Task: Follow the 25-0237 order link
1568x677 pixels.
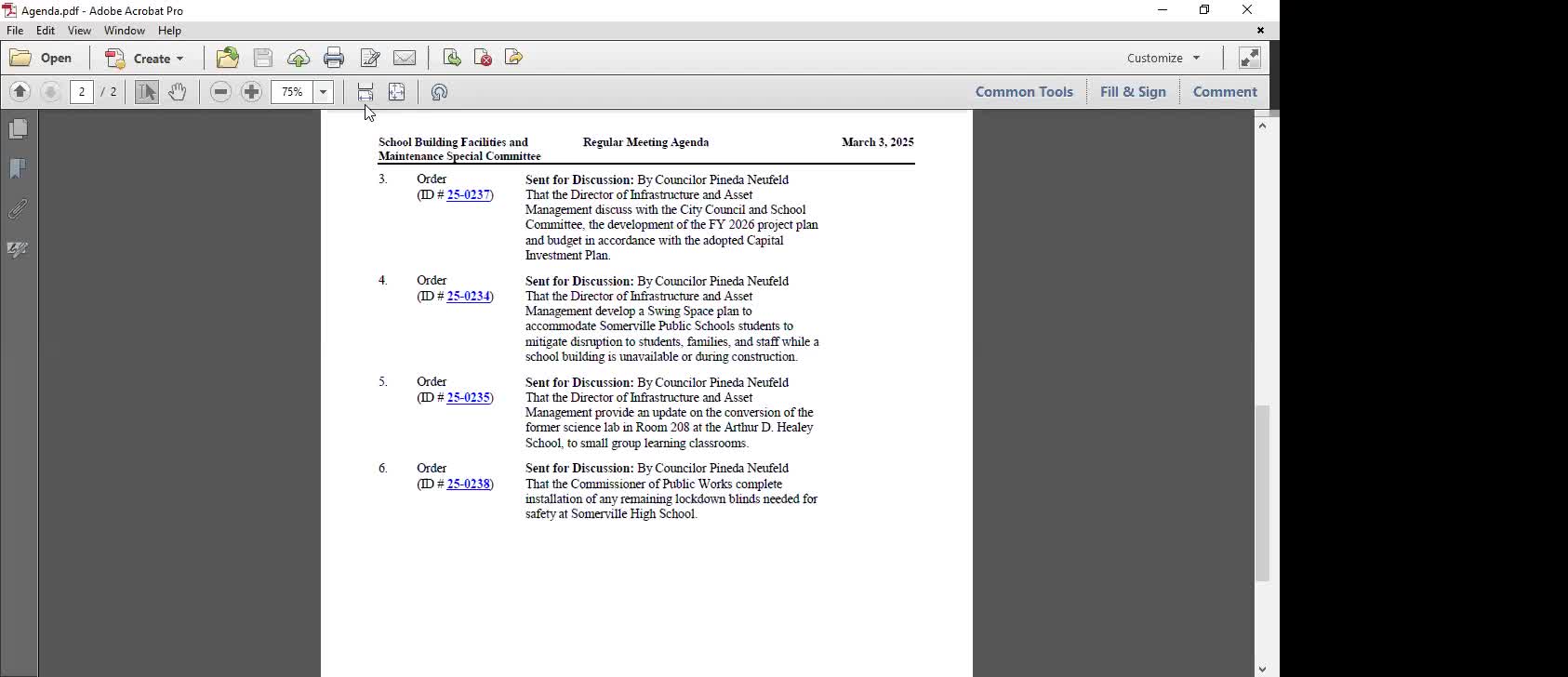Action: (x=468, y=195)
